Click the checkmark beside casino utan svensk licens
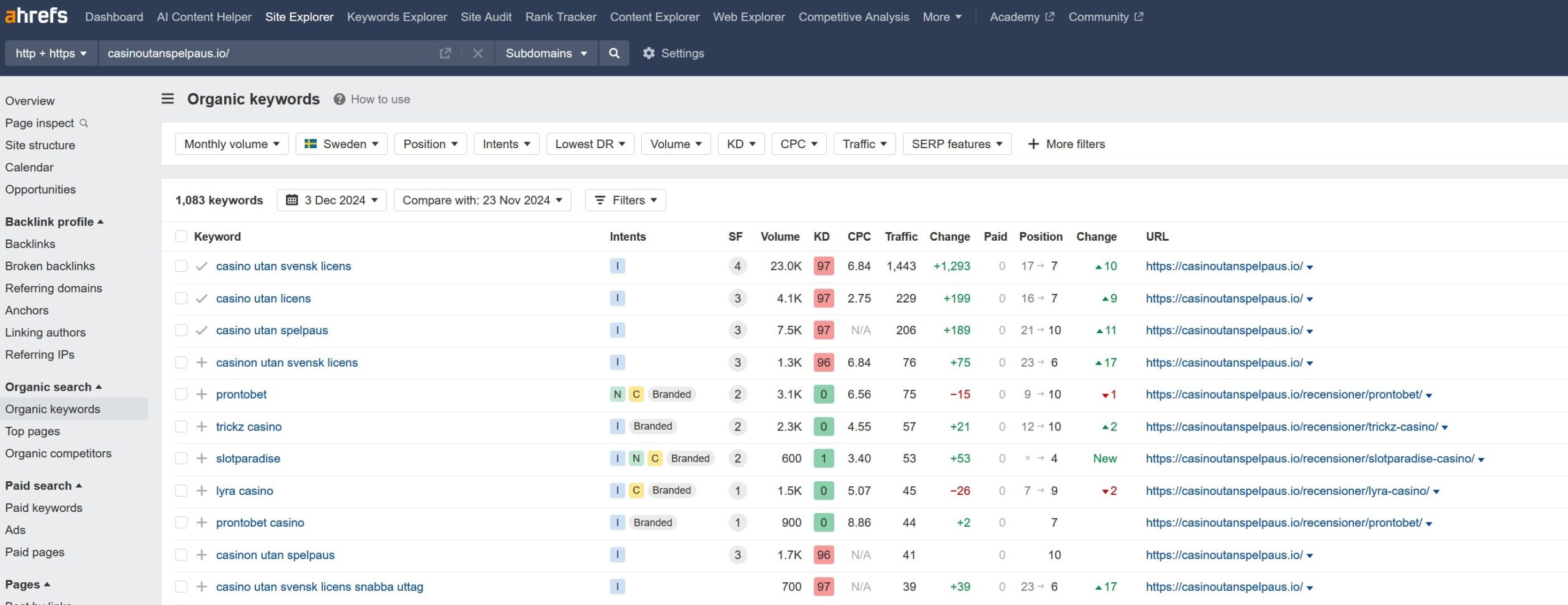The image size is (1568, 605). pyautogui.click(x=202, y=266)
